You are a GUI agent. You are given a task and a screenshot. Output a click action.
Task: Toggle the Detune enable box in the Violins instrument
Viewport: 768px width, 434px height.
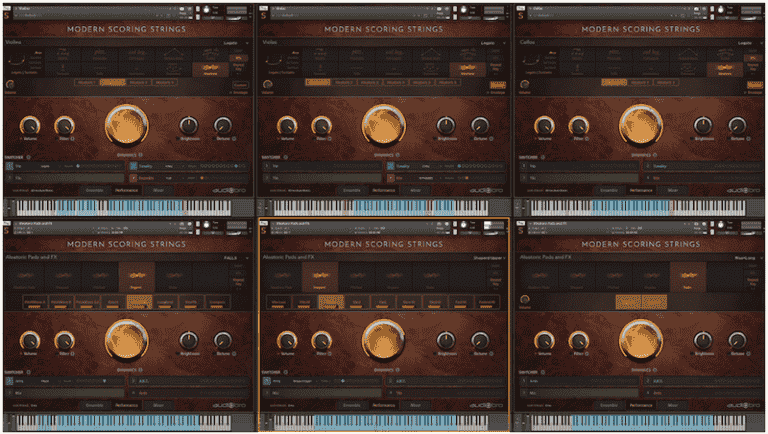tap(215, 139)
